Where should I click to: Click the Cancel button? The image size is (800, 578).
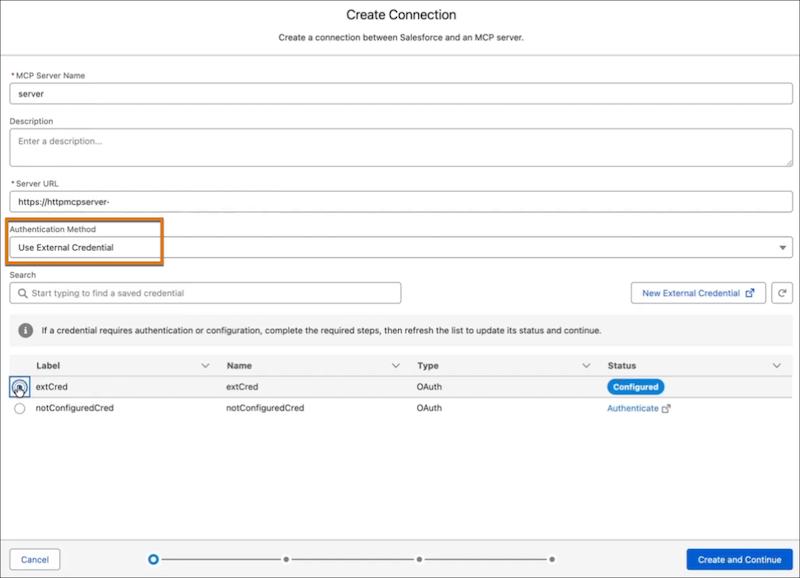pos(35,560)
